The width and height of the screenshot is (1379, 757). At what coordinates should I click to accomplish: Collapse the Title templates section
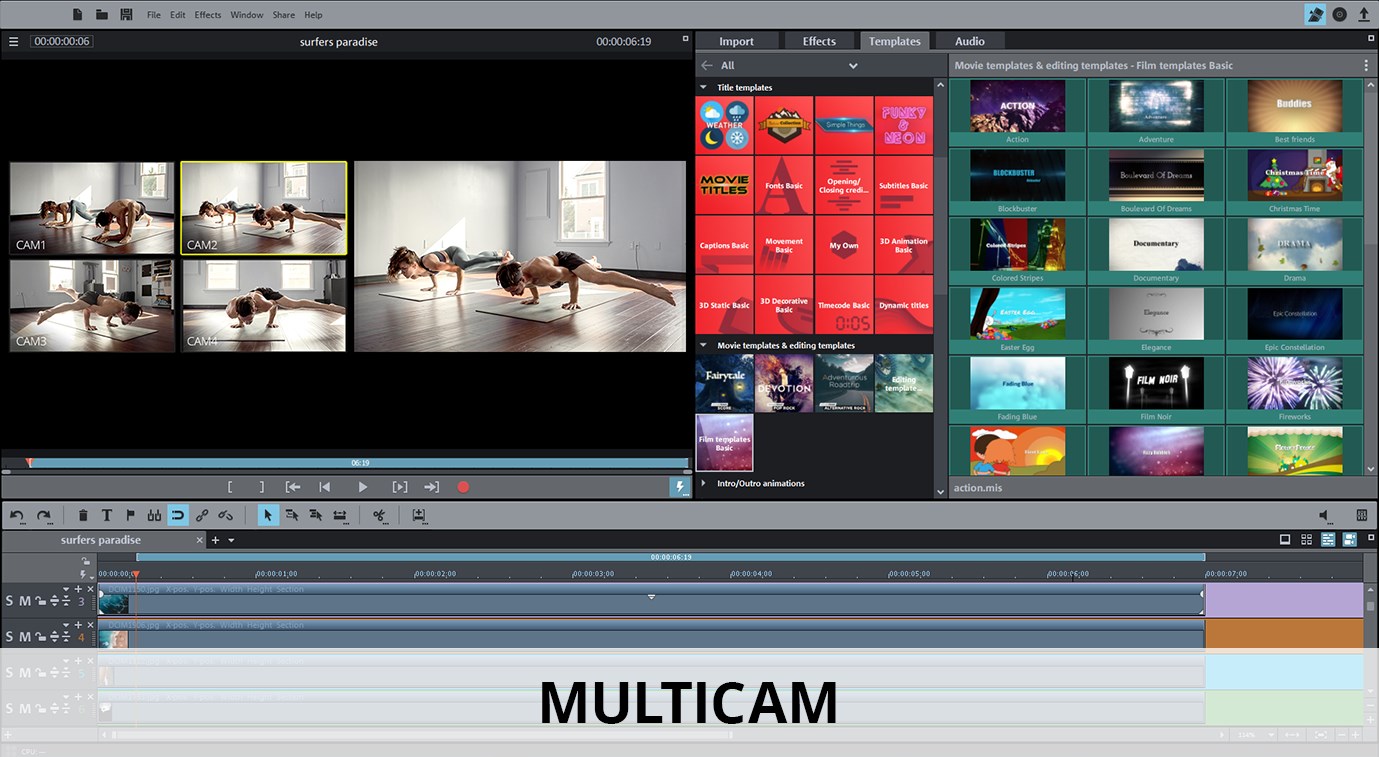tap(703, 87)
